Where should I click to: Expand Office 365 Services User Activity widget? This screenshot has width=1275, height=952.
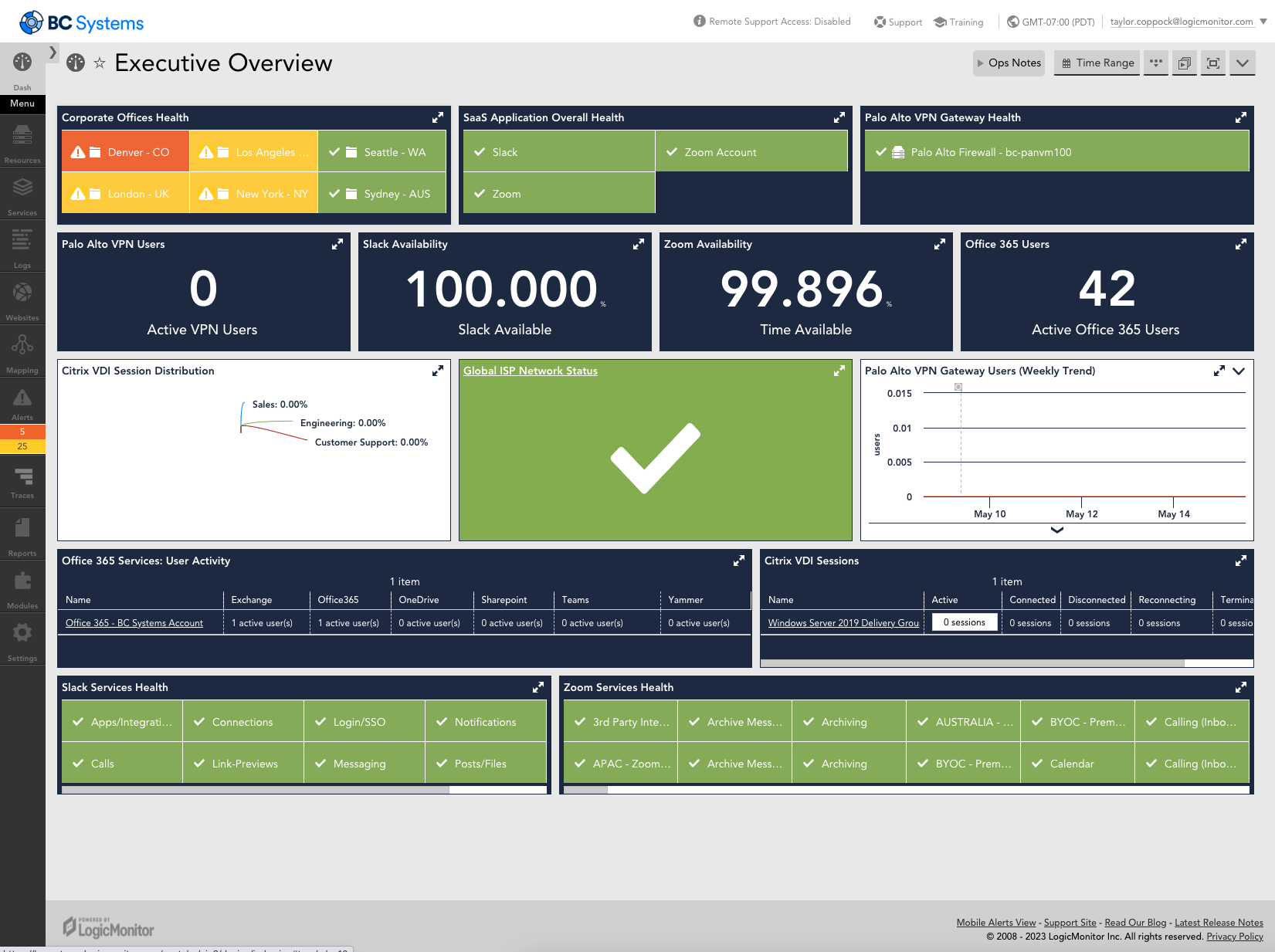pyautogui.click(x=739, y=561)
